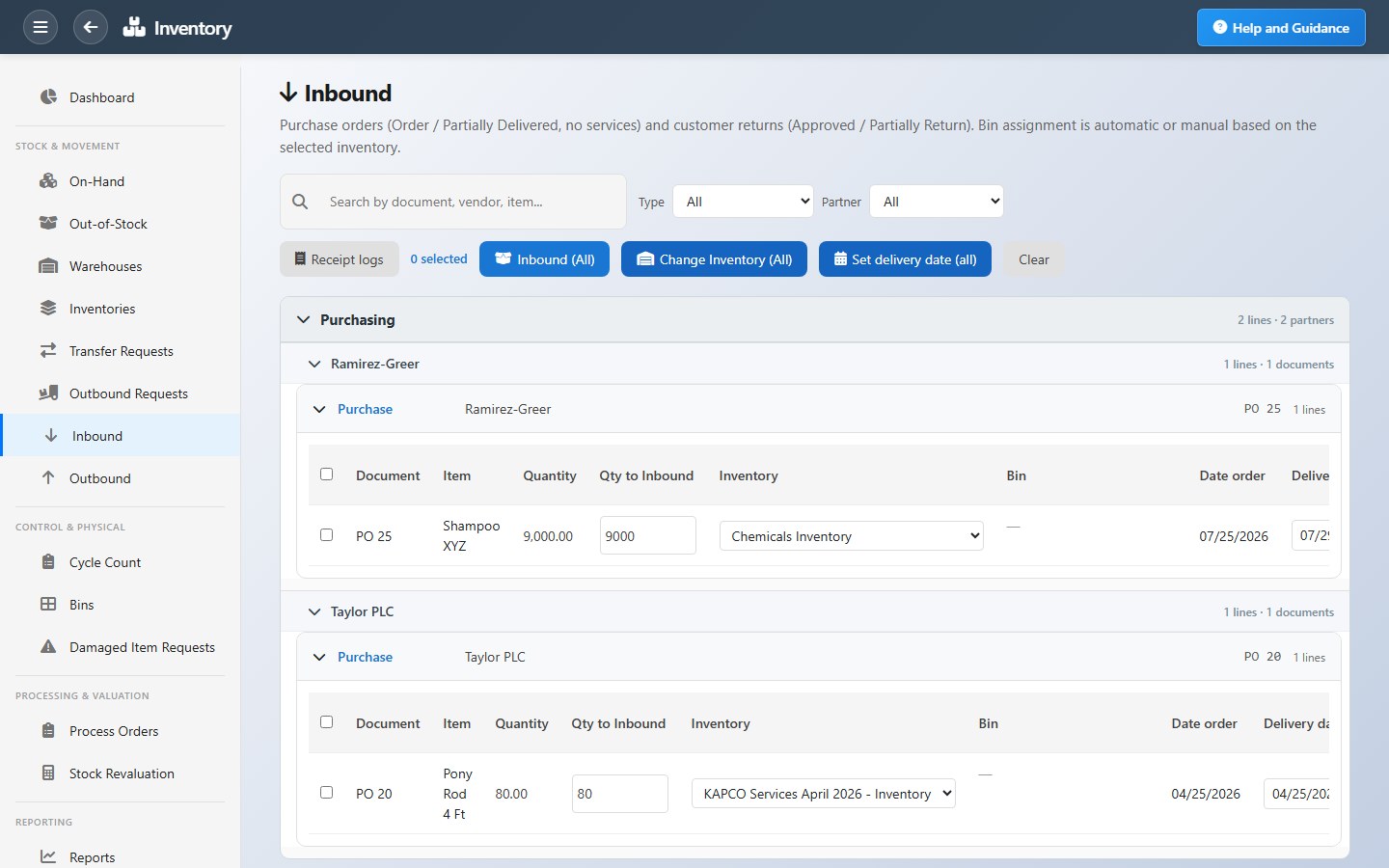This screenshot has width=1389, height=868.
Task: Click the box icon on Inbound (All)
Action: tap(503, 258)
